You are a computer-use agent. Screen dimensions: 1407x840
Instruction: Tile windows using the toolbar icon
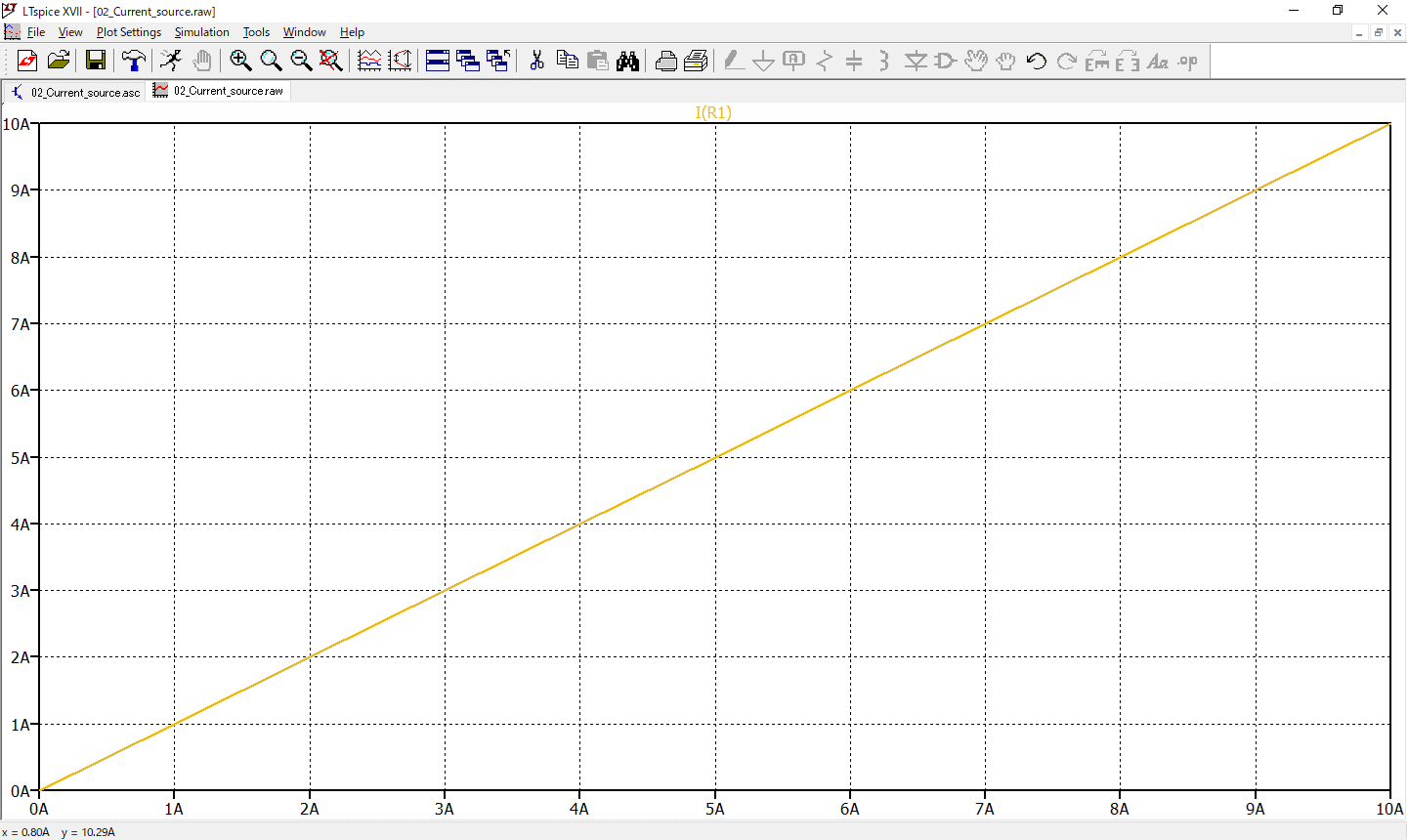click(x=438, y=62)
